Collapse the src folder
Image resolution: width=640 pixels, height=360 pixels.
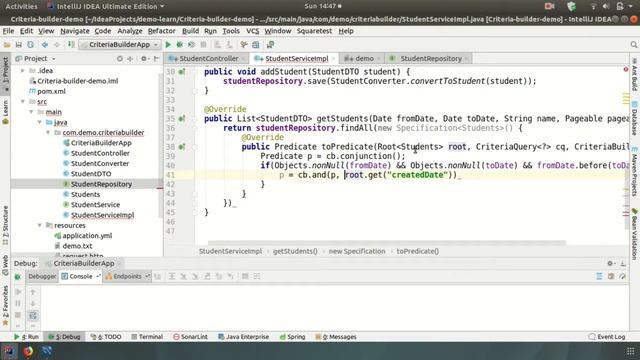(x=23, y=102)
